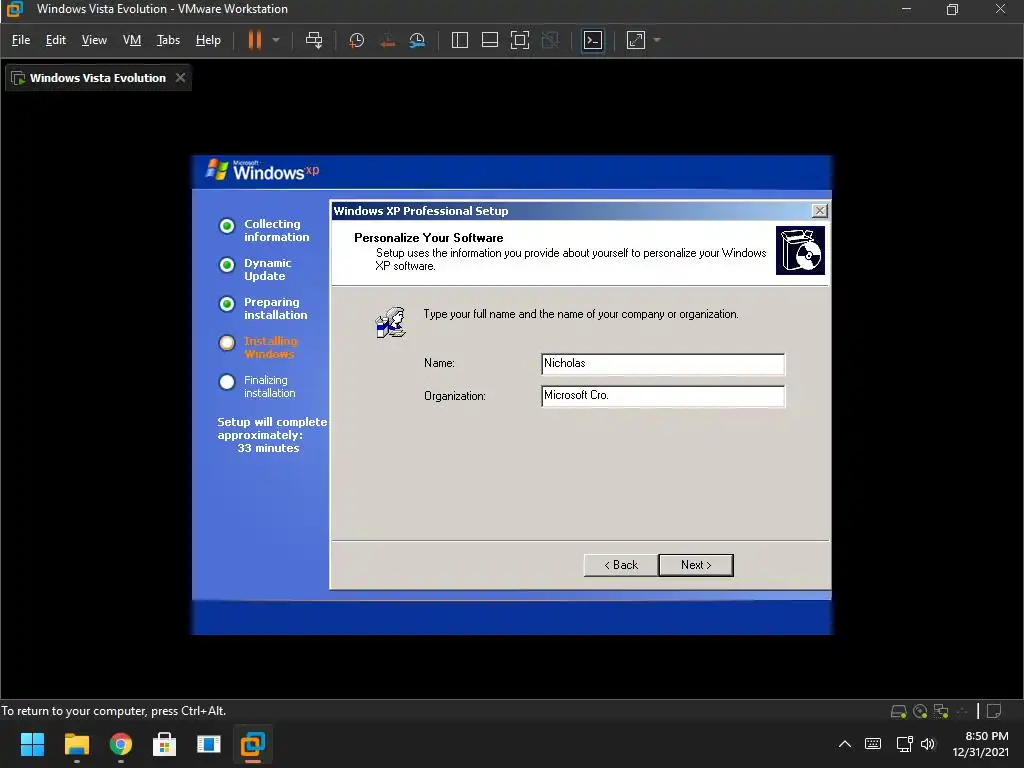Click the 'Personalize Your Software' heading
Viewport: 1024px width, 768px height.
[x=428, y=238]
